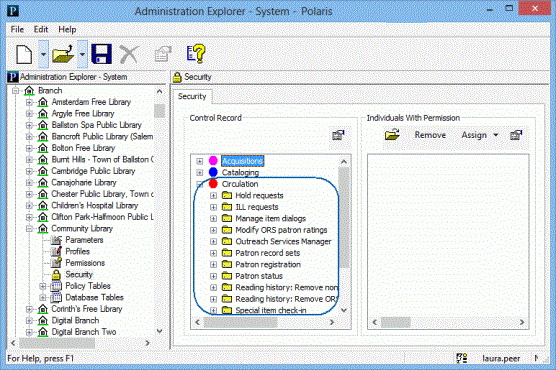Screen dimensions: 556x370
Task: Click the Parameters icon under Community Library
Action: (x=56, y=240)
